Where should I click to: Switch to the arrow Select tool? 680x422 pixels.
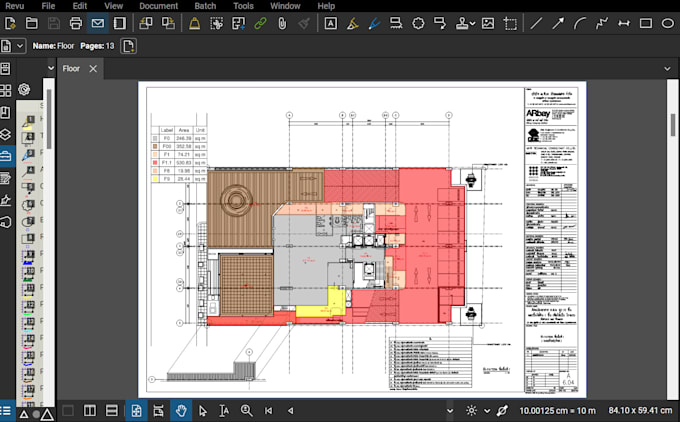pyautogui.click(x=203, y=410)
